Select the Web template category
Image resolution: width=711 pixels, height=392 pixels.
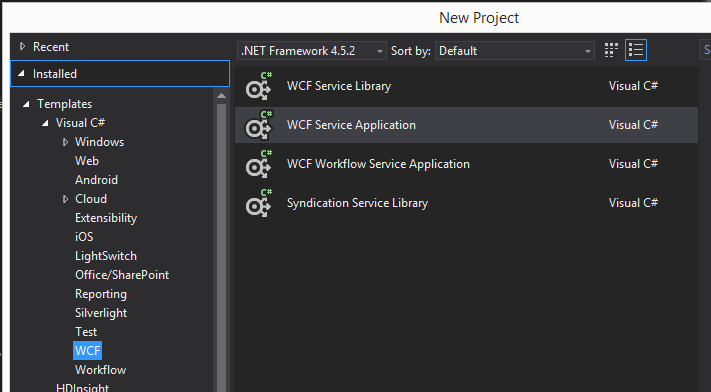[87, 161]
